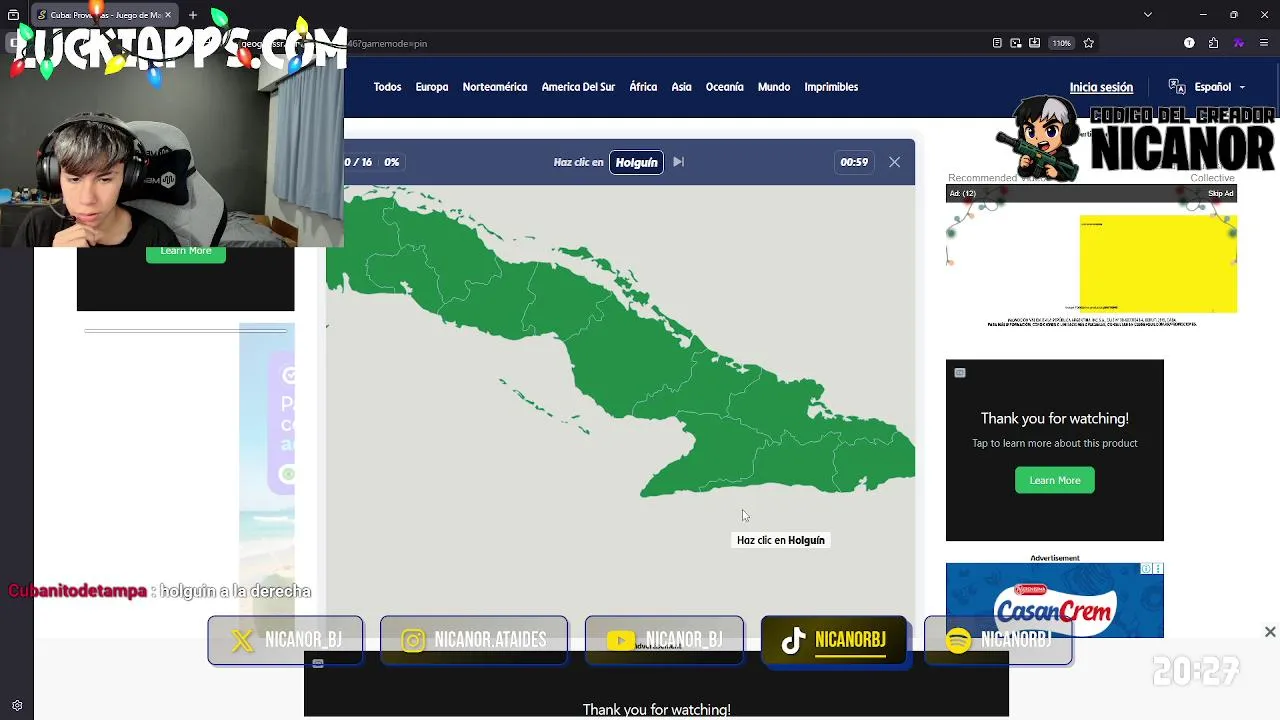1280x720 pixels.
Task: Open the Imprimibles menu item
Action: (x=831, y=87)
